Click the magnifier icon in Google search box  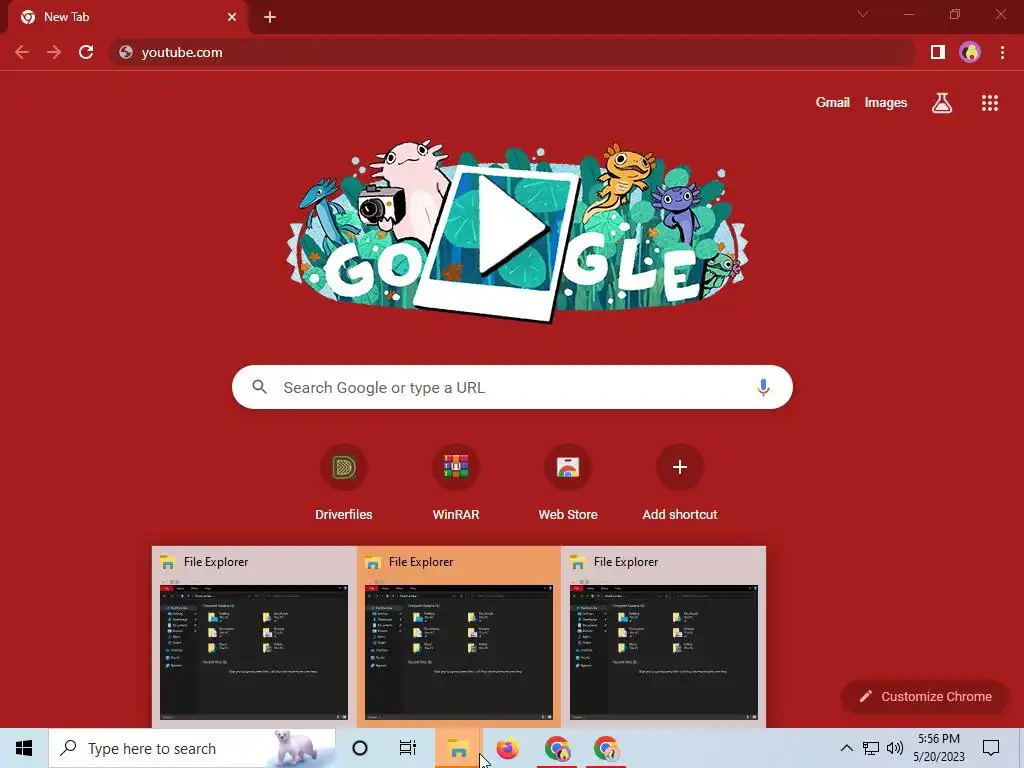(260, 387)
